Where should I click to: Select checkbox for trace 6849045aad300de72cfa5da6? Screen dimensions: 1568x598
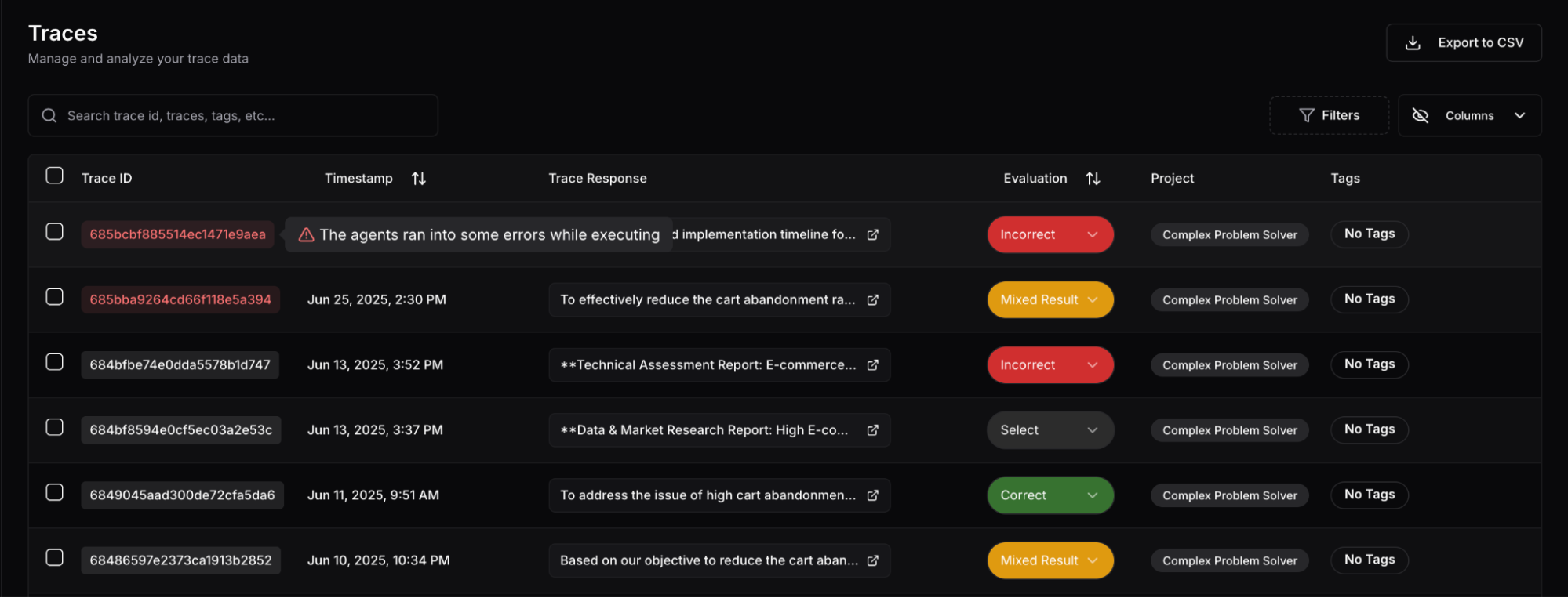(x=54, y=492)
